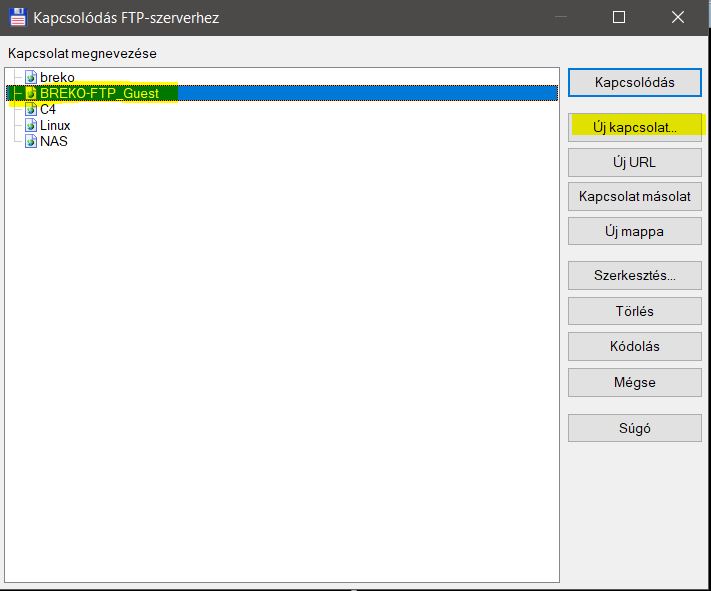Select the breko connection entry
Image resolution: width=711 pixels, height=591 pixels.
(x=57, y=77)
